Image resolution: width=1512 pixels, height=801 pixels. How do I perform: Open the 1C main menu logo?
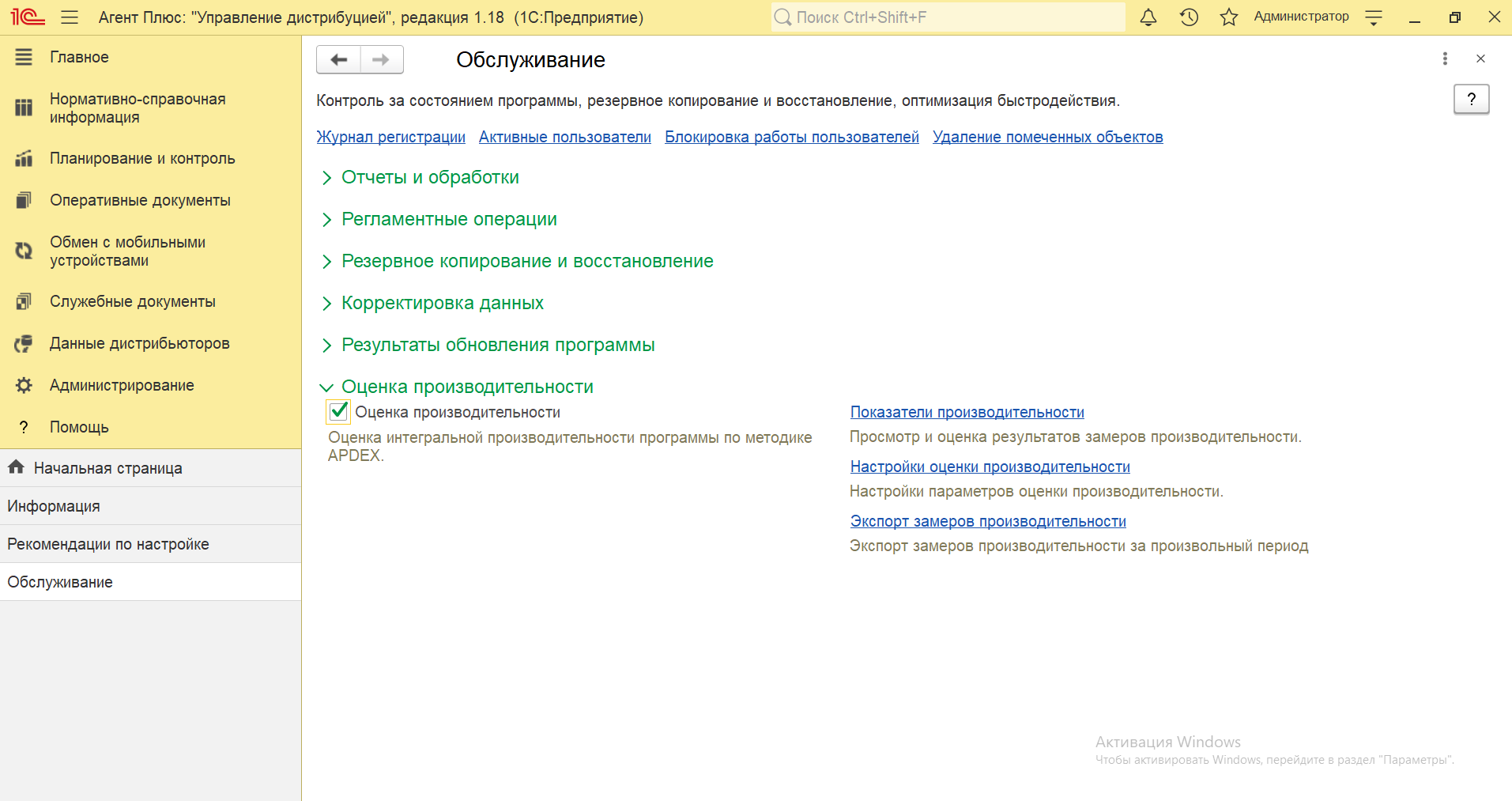(x=28, y=17)
